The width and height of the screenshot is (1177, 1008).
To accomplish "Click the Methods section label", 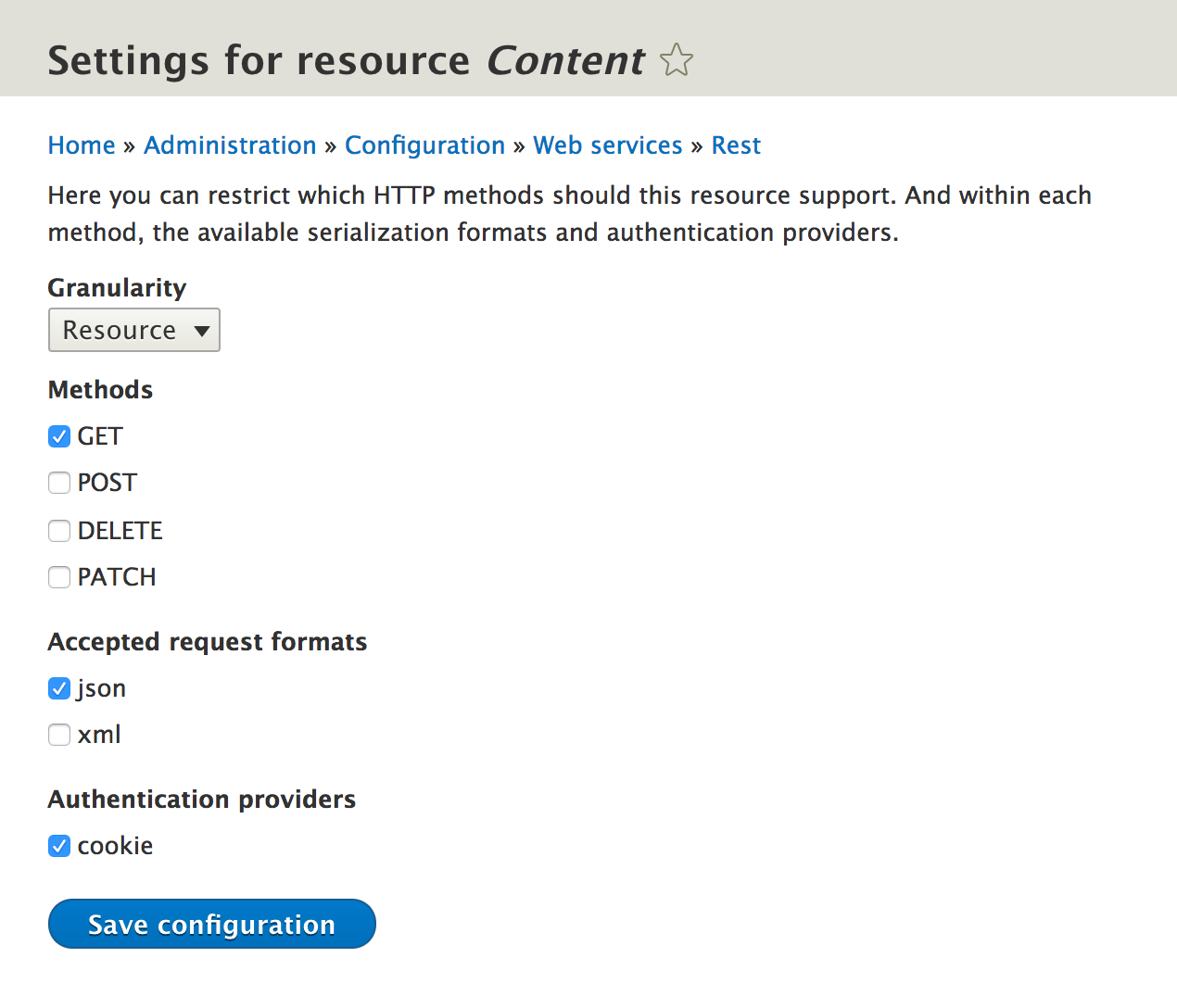I will 100,390.
